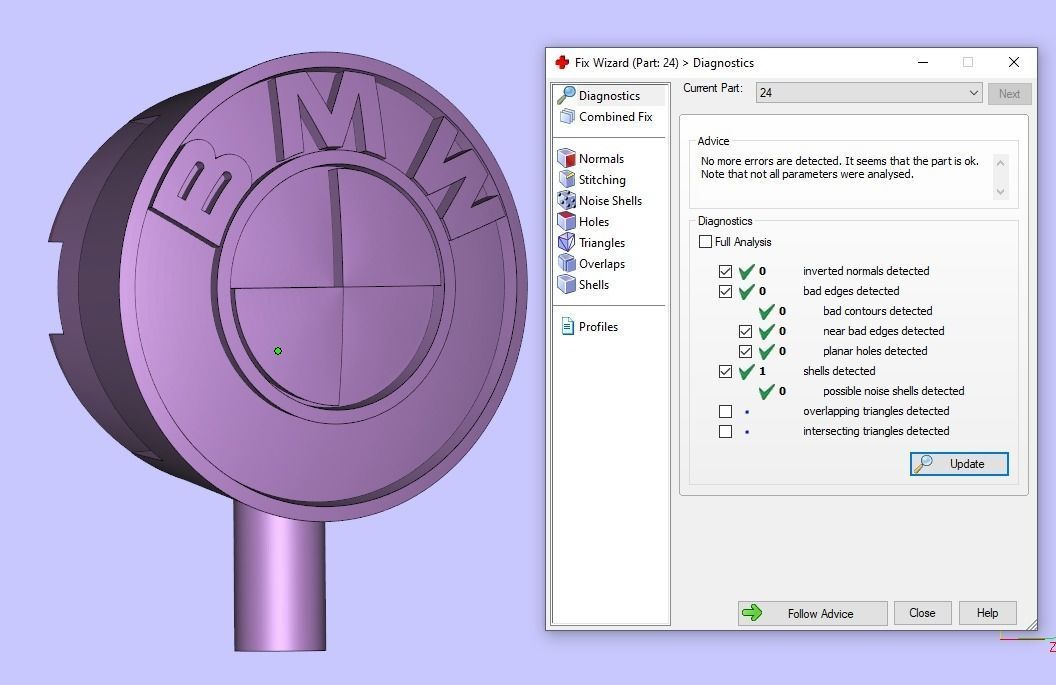Click the Follow Advice button
Image resolution: width=1056 pixels, height=685 pixels.
click(x=812, y=613)
